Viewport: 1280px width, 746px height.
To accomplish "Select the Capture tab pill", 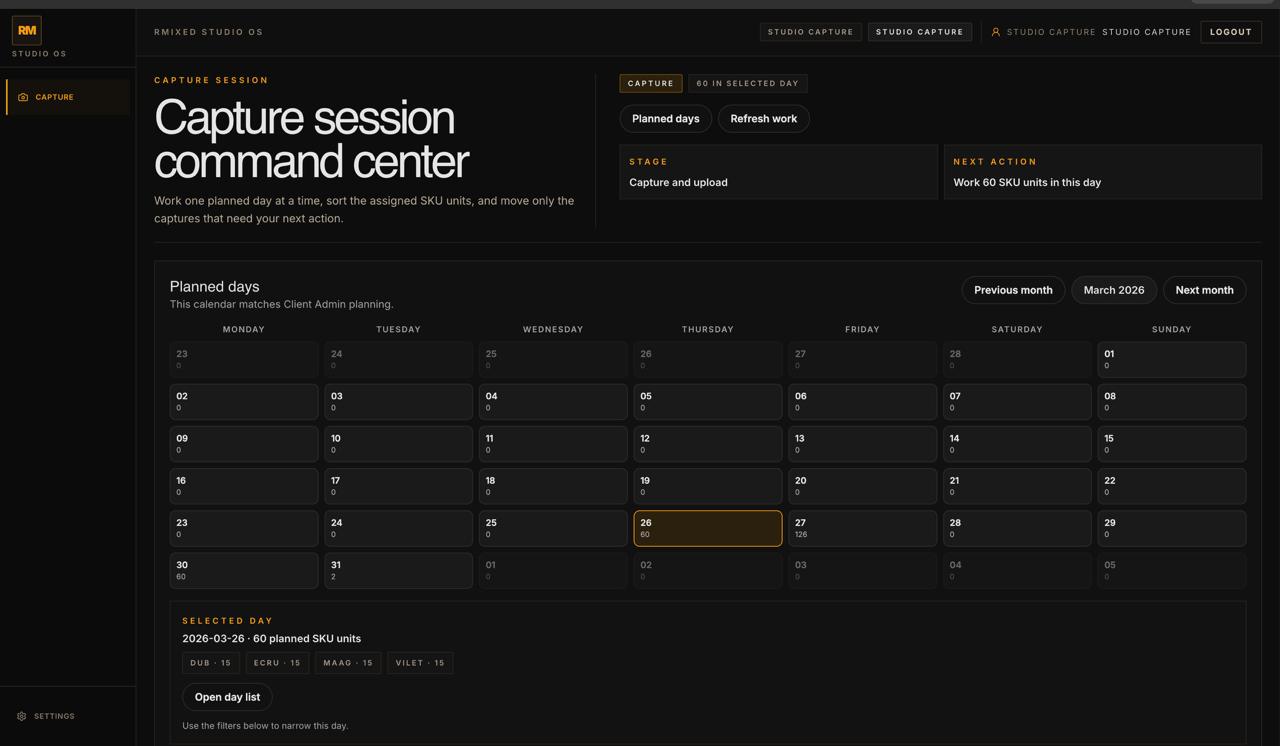I will (x=650, y=83).
